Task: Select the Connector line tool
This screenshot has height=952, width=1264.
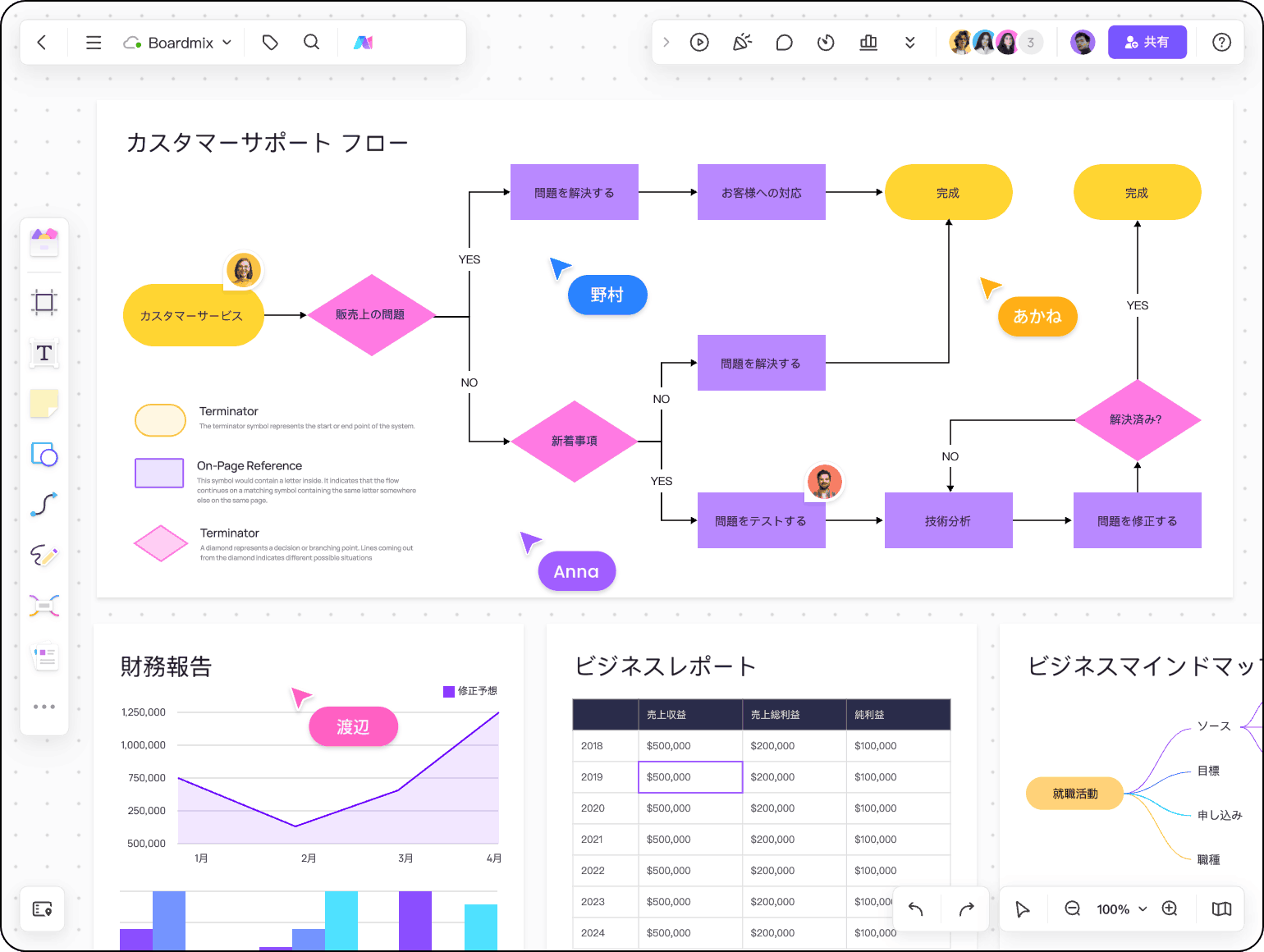Action: [44, 505]
